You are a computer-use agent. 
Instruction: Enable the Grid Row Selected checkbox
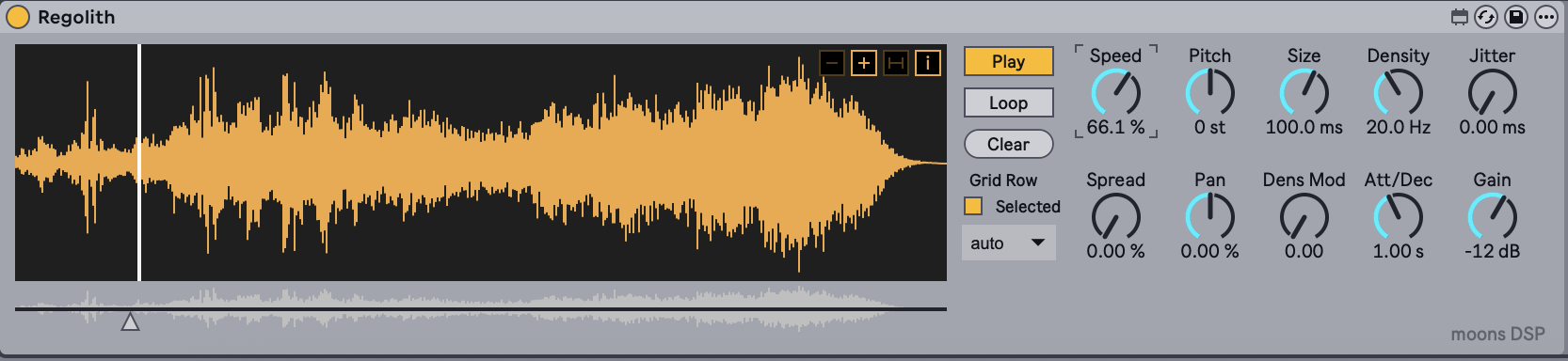pyautogui.click(x=974, y=206)
